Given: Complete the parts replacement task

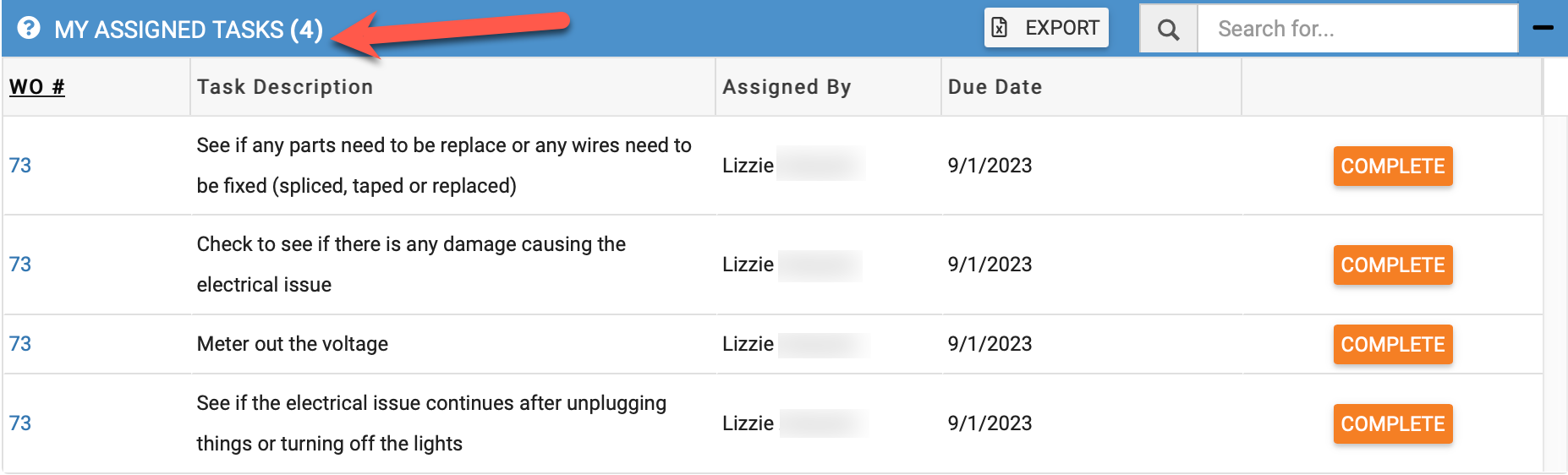Looking at the screenshot, I should 1393,166.
